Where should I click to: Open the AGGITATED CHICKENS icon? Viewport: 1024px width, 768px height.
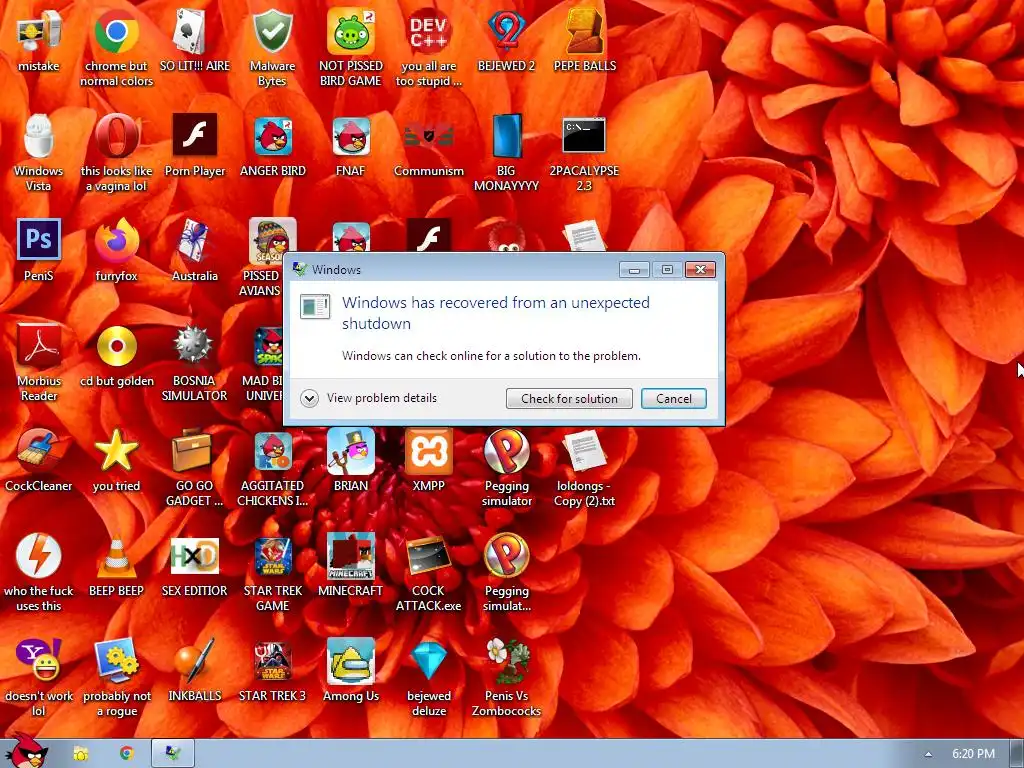[x=272, y=451]
